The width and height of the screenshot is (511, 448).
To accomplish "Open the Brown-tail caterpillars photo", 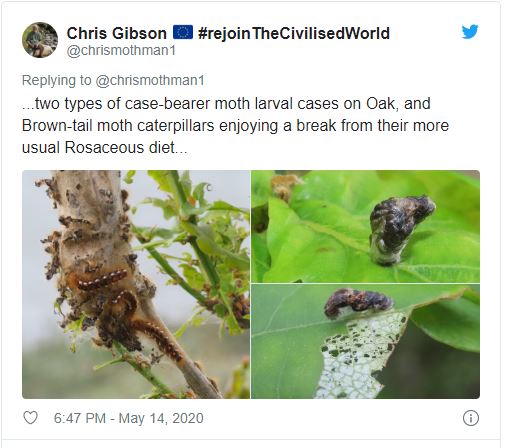I will (x=136, y=284).
